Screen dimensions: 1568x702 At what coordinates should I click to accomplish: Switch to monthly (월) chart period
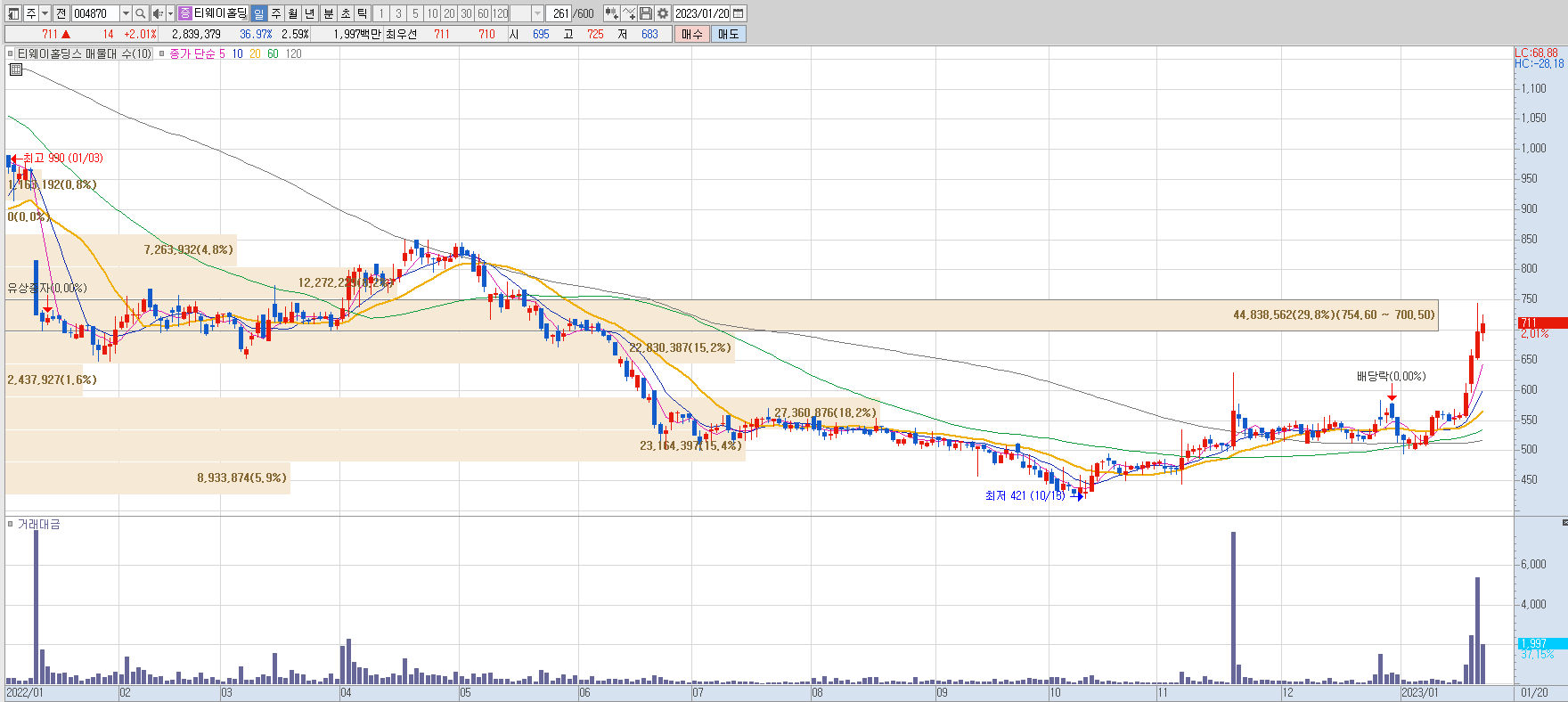tap(293, 13)
